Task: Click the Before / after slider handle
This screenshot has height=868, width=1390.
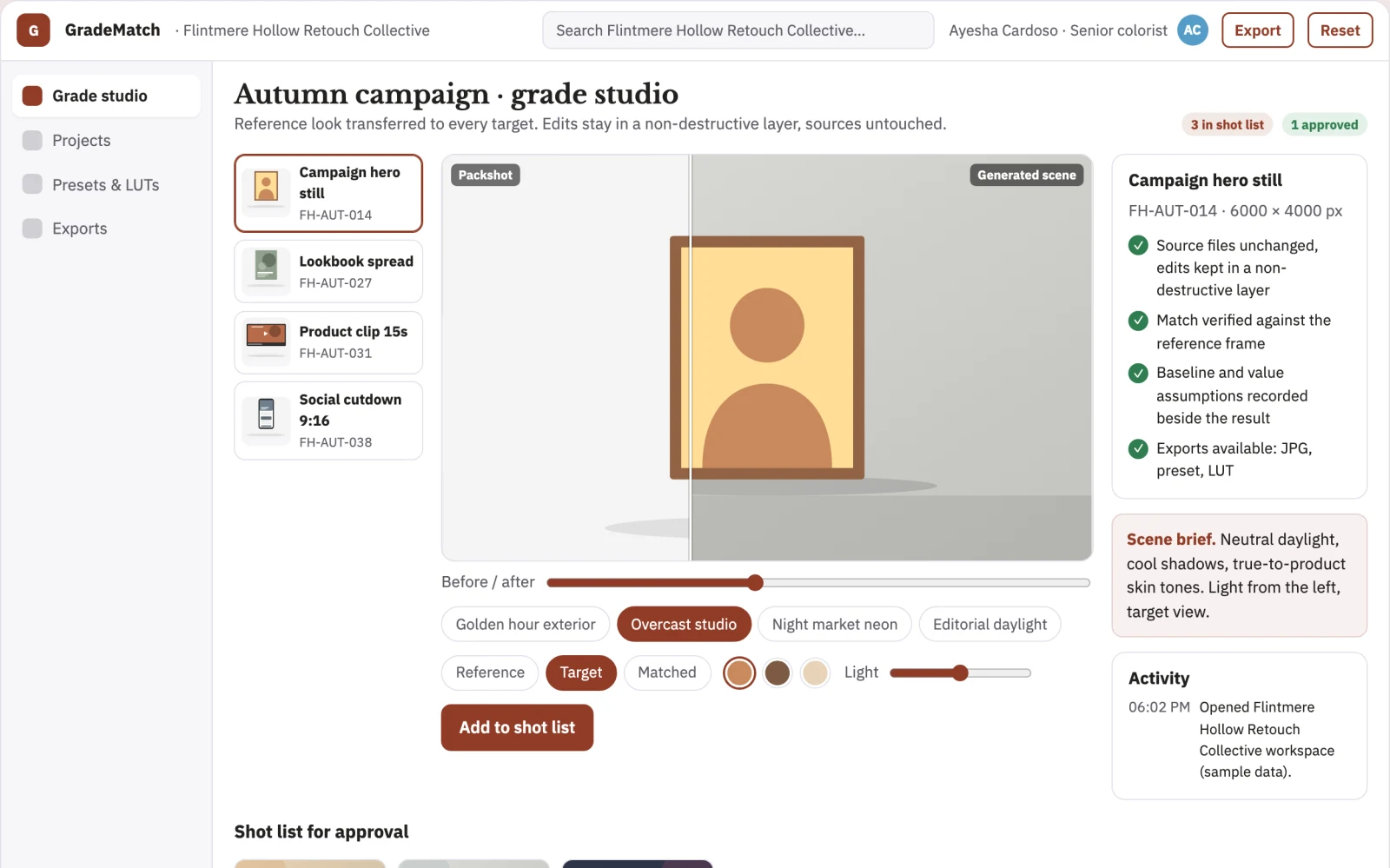Action: tap(755, 582)
